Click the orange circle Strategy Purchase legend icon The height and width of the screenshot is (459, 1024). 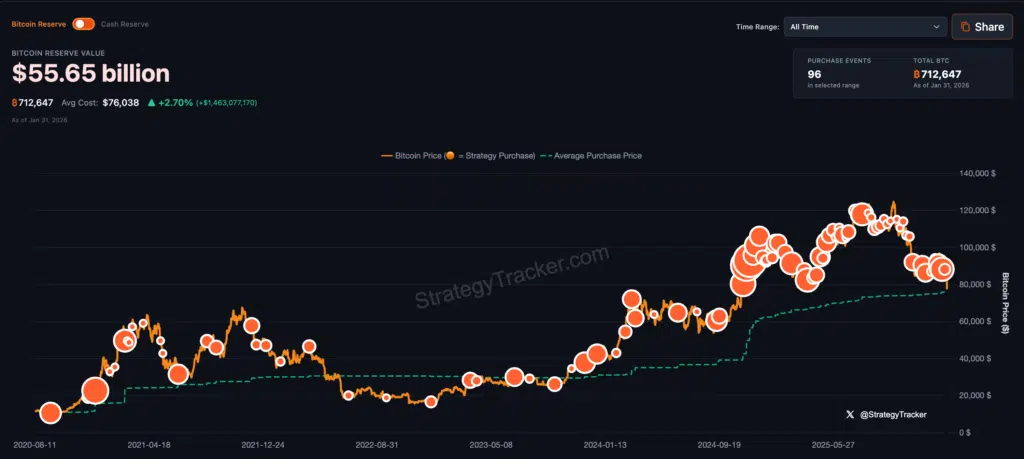[450, 156]
